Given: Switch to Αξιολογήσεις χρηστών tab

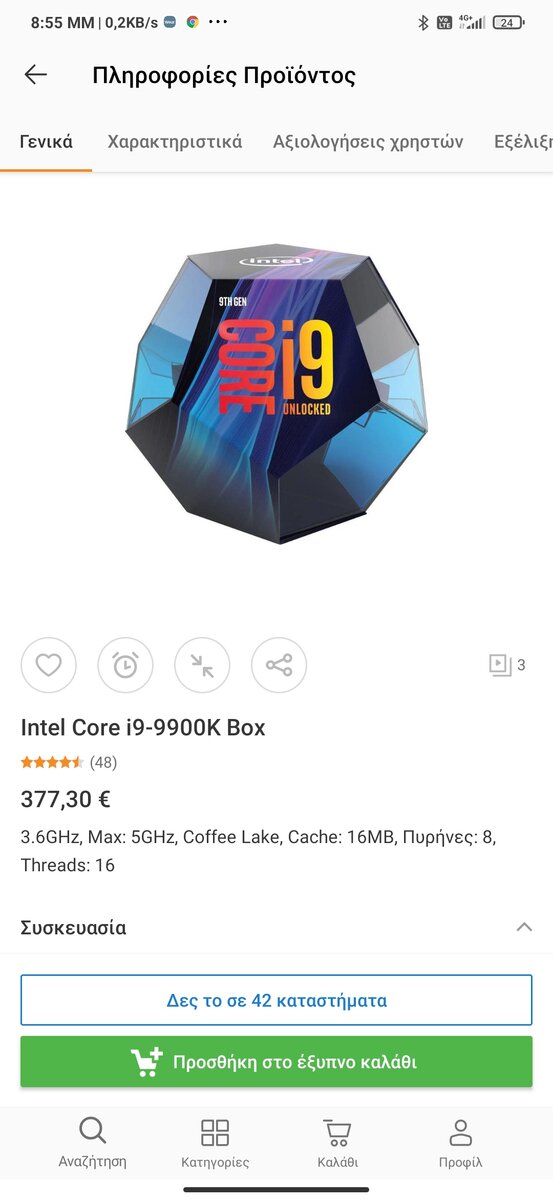Looking at the screenshot, I should tap(368, 141).
